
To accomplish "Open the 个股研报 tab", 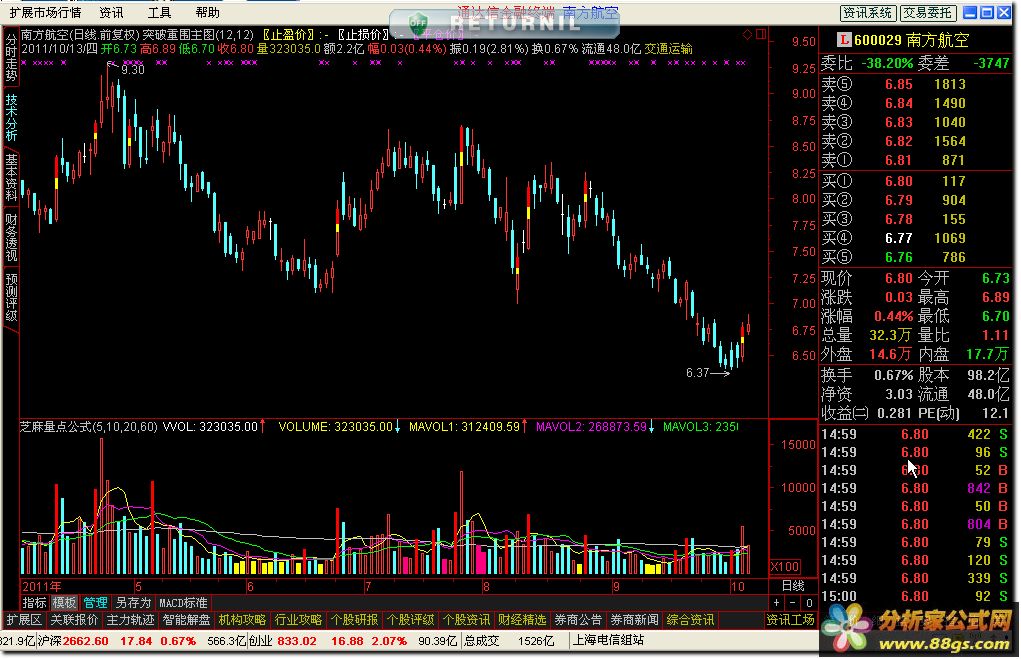I will (x=354, y=620).
